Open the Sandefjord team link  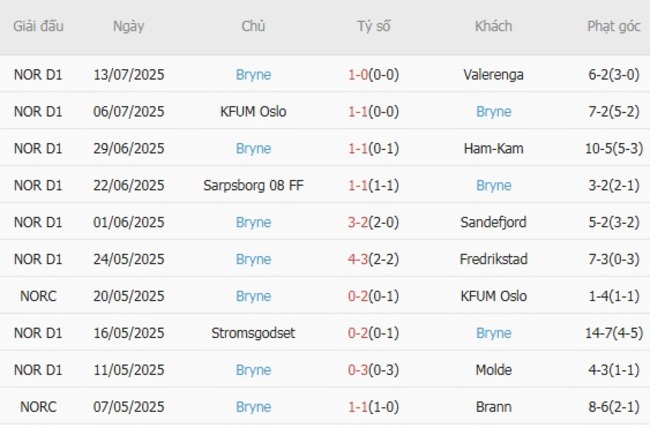[x=493, y=222]
